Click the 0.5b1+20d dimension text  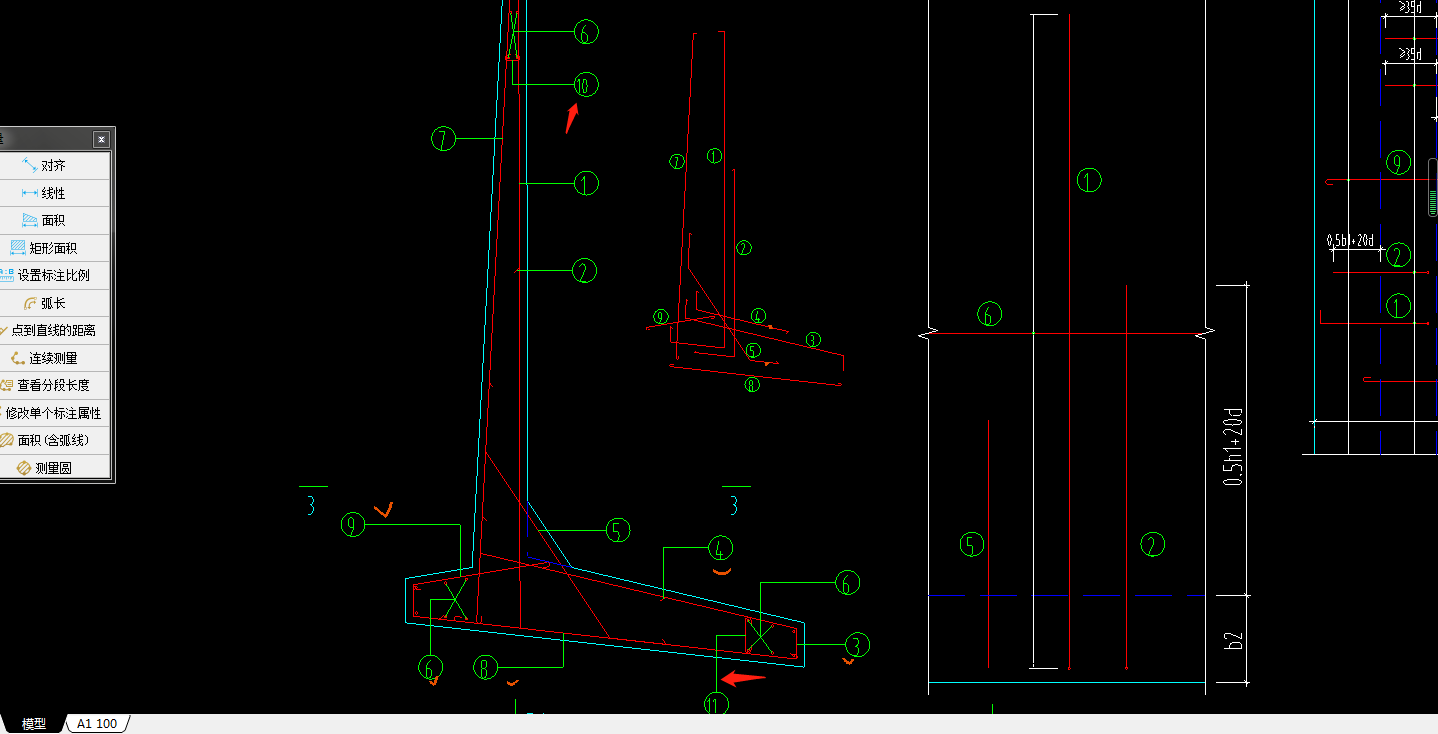pyautogui.click(x=1350, y=241)
